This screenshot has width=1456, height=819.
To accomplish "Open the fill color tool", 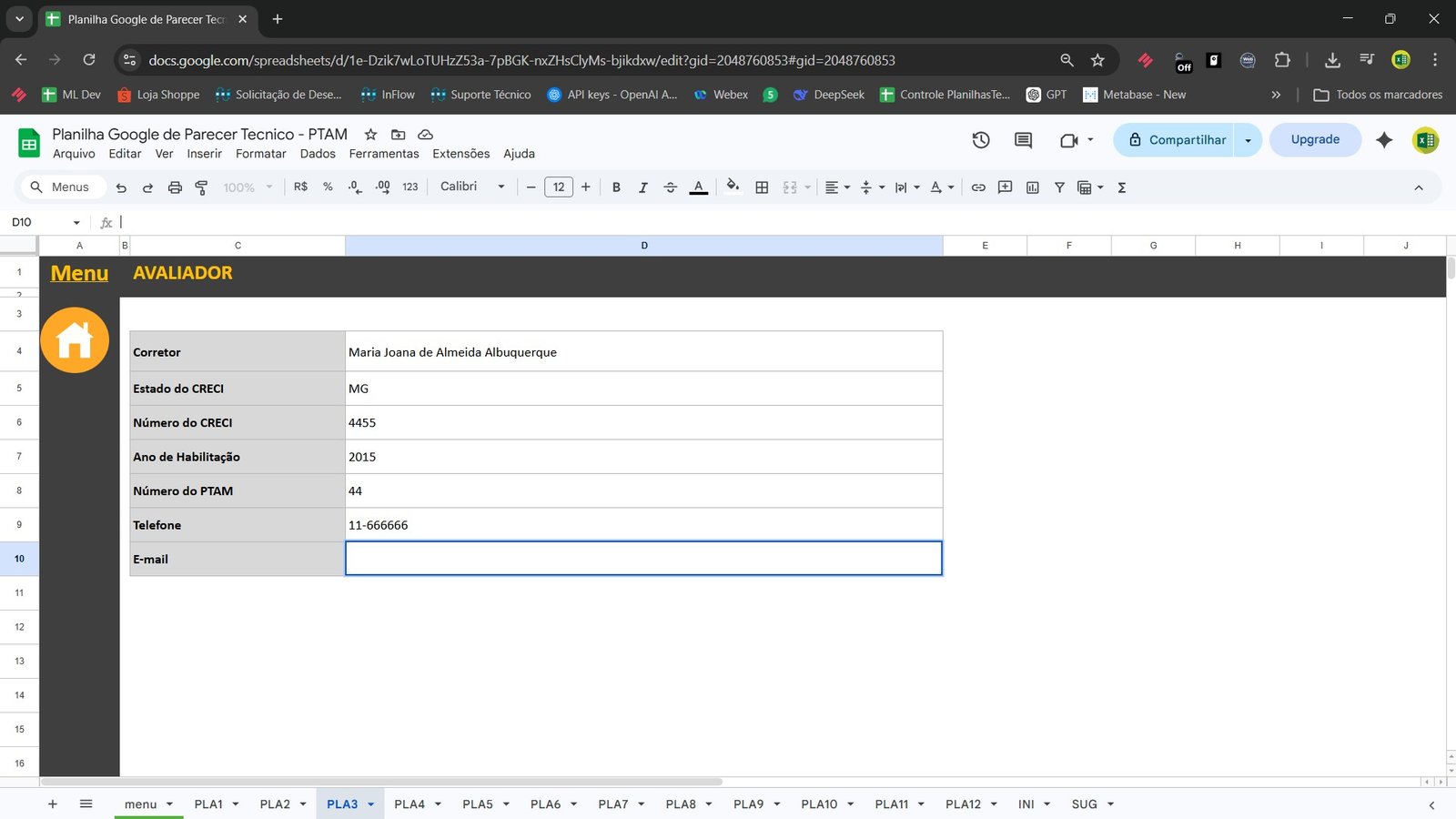I will point(733,187).
